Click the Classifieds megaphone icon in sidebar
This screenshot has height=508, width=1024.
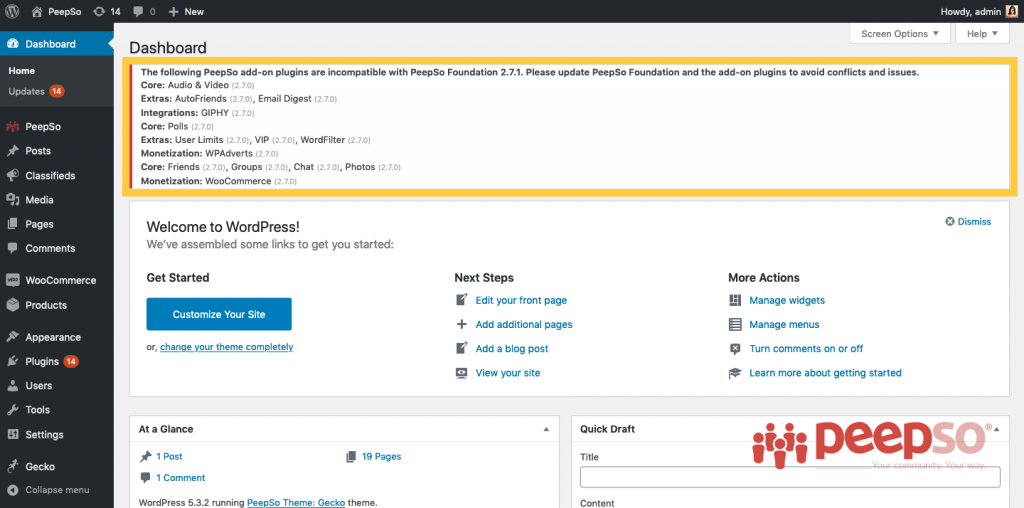click(12, 176)
